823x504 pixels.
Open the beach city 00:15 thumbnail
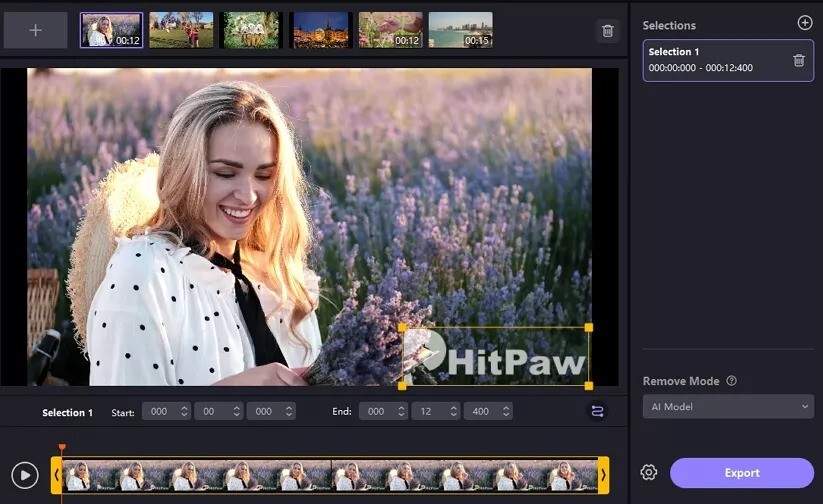[x=461, y=30]
